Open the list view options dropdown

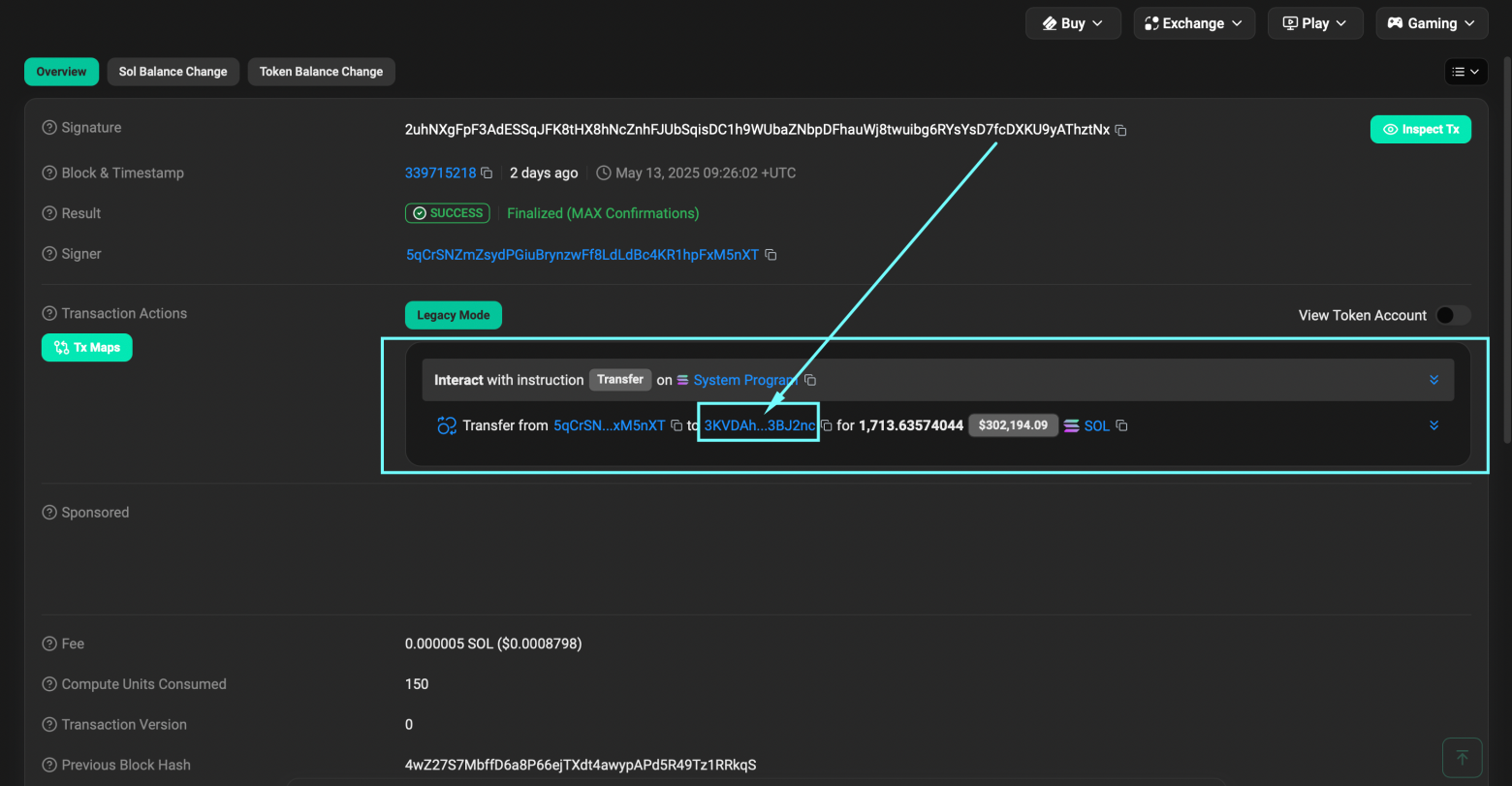(x=1465, y=72)
